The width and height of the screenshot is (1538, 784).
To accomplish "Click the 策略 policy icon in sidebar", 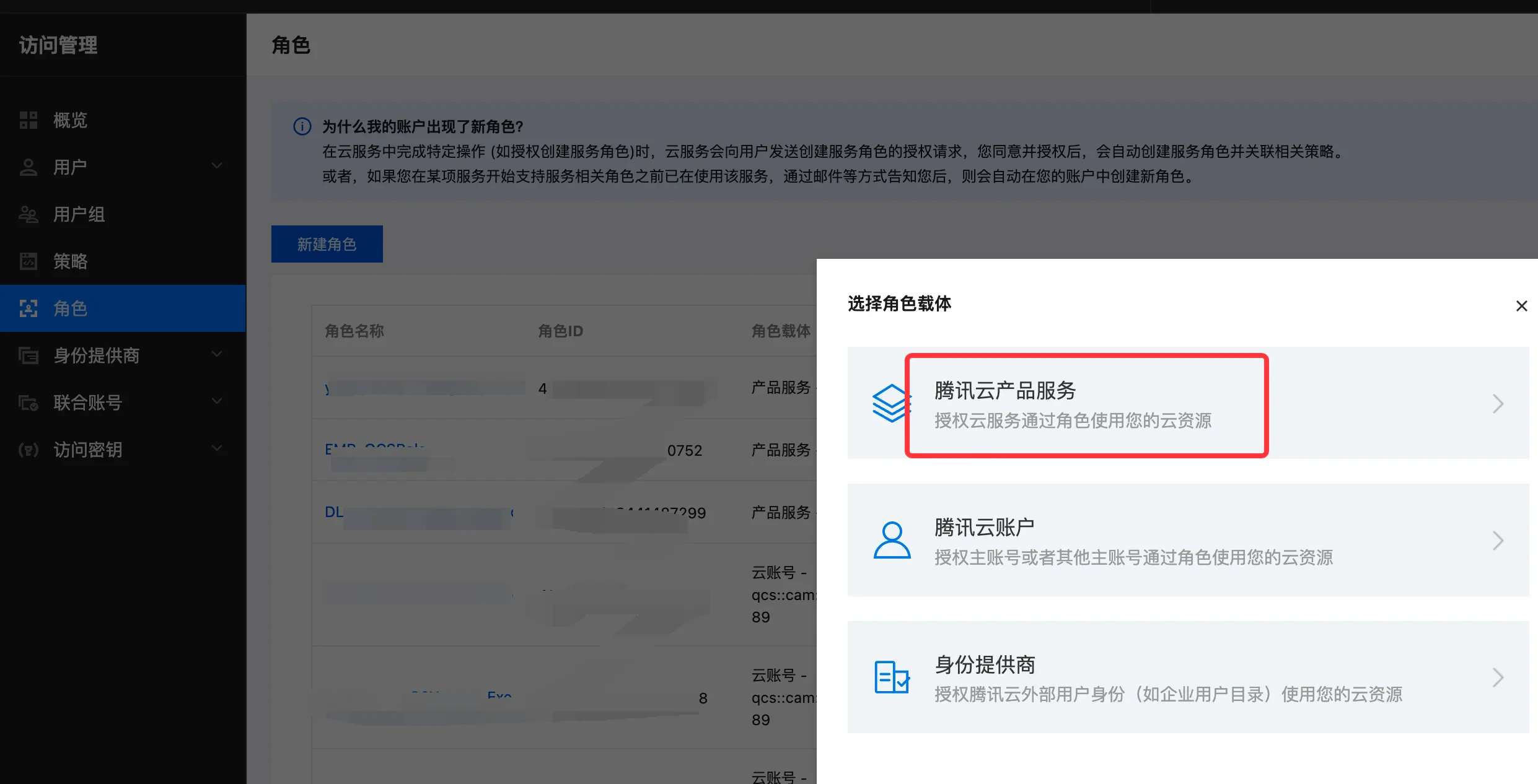I will [x=29, y=261].
